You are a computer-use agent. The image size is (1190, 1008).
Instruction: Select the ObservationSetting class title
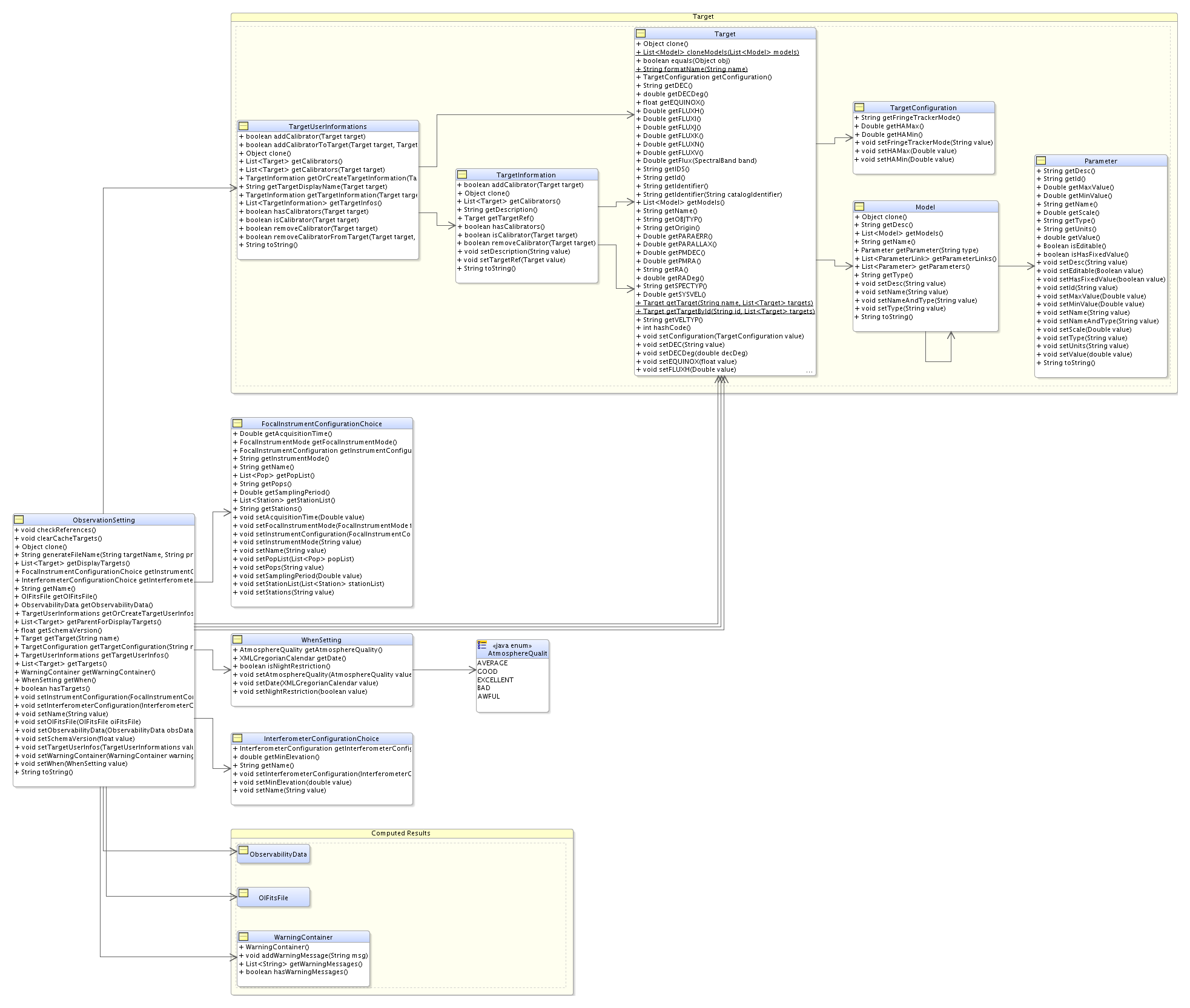tap(104, 520)
